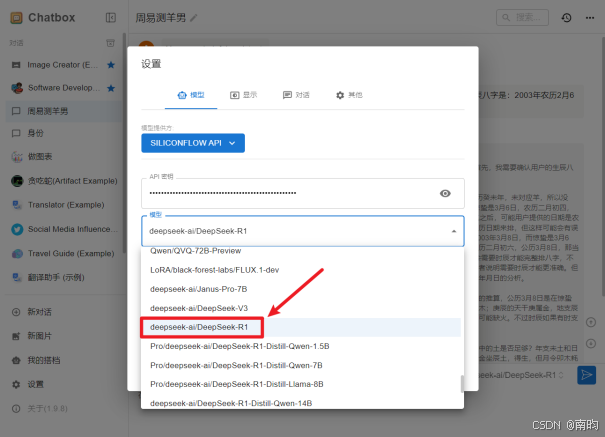Image resolution: width=605 pixels, height=437 pixels.
Task: Open model selector beside send button
Action: click(521, 375)
